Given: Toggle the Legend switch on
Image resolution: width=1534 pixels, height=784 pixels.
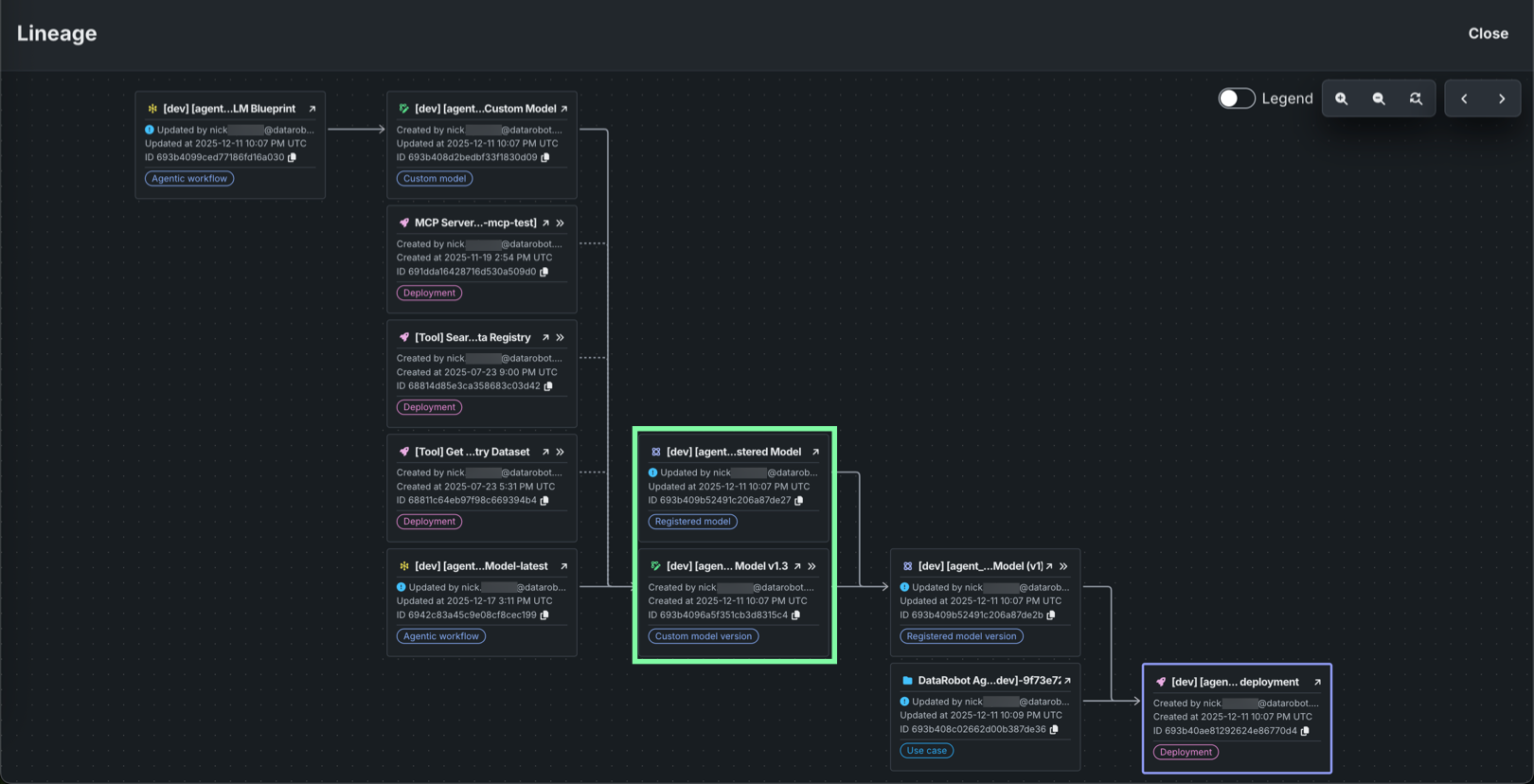Looking at the screenshot, I should [1236, 98].
